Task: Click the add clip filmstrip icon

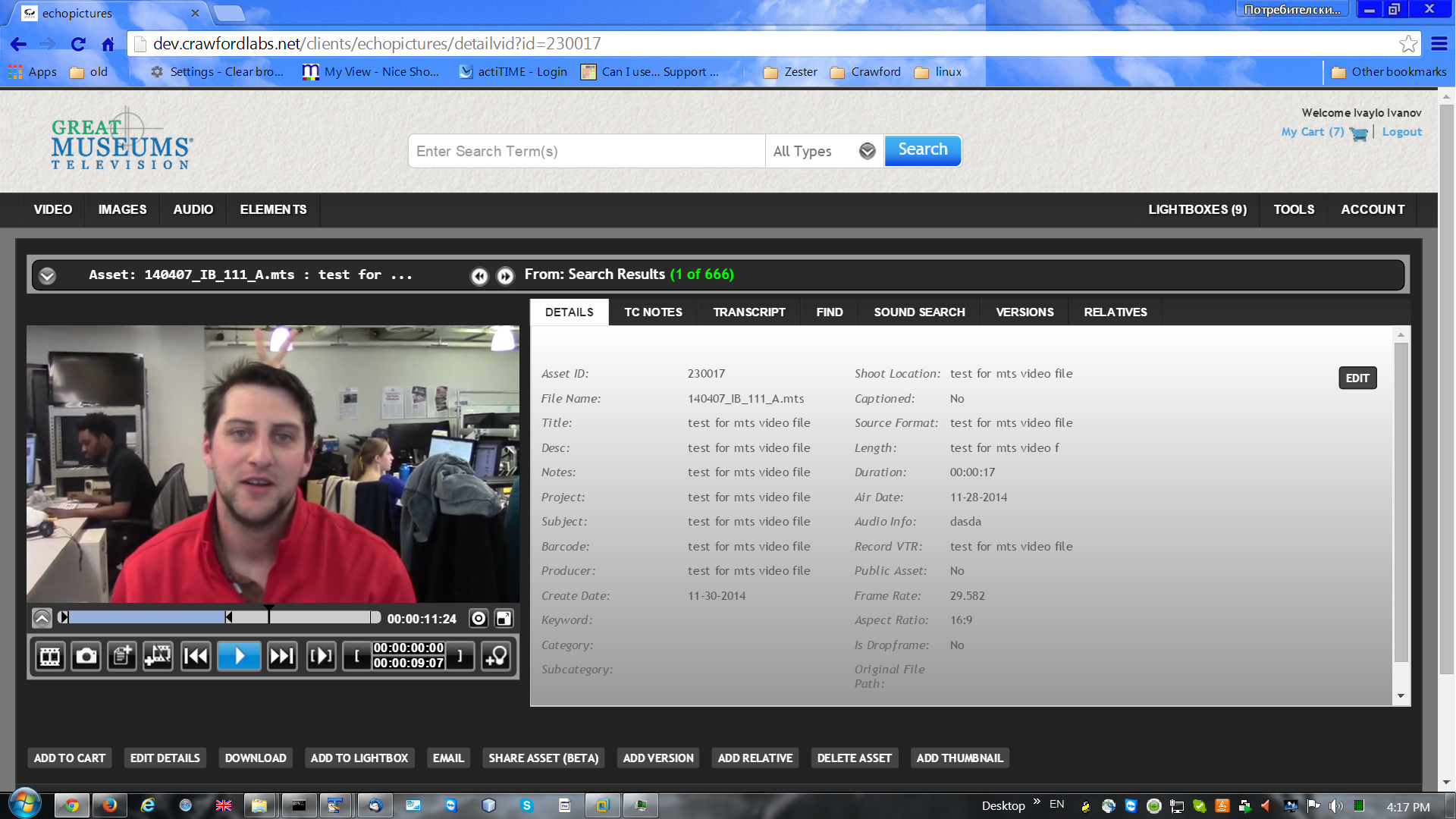Action: pos(158,656)
